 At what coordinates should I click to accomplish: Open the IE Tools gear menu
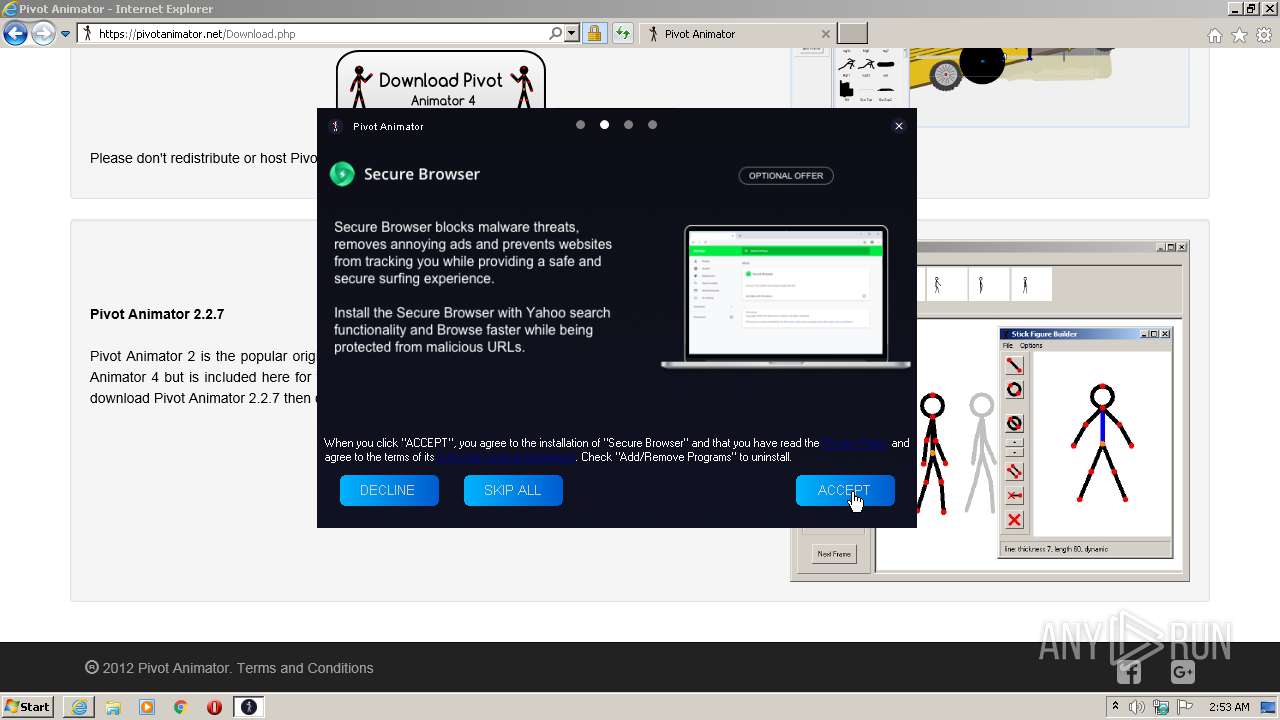[1264, 35]
